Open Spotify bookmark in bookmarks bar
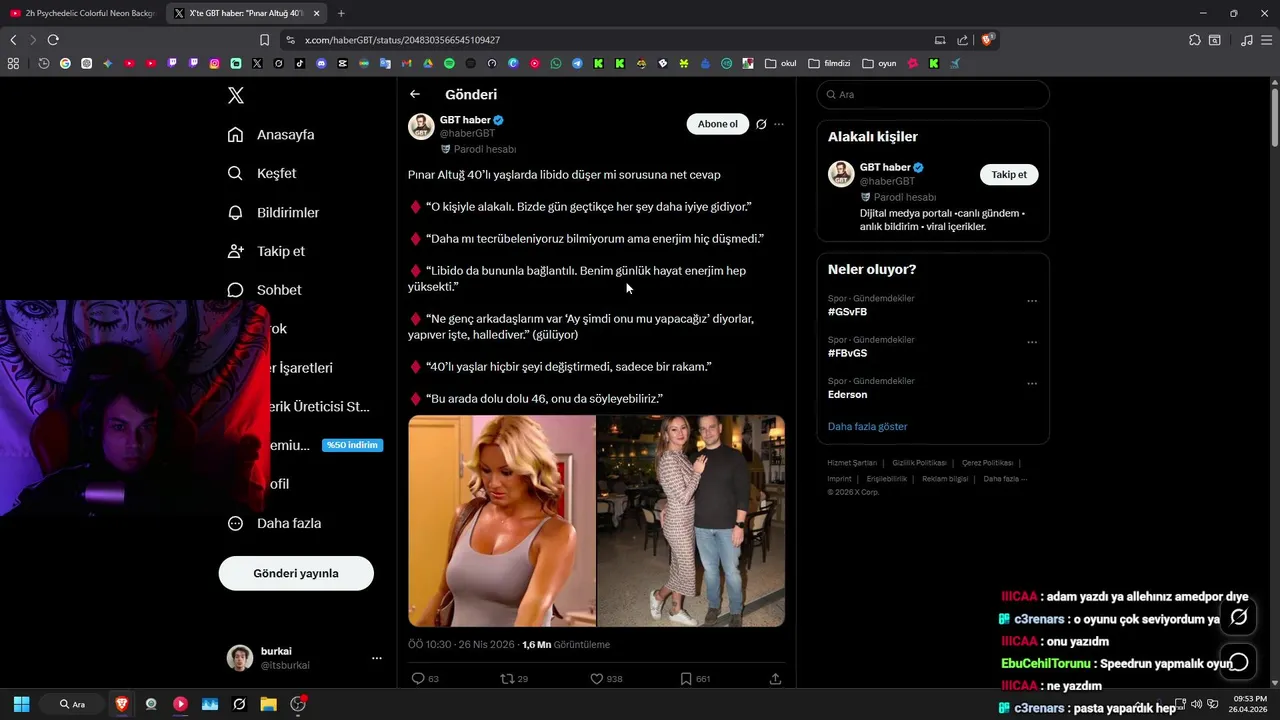Screen dimensions: 1280x720 pos(449,63)
